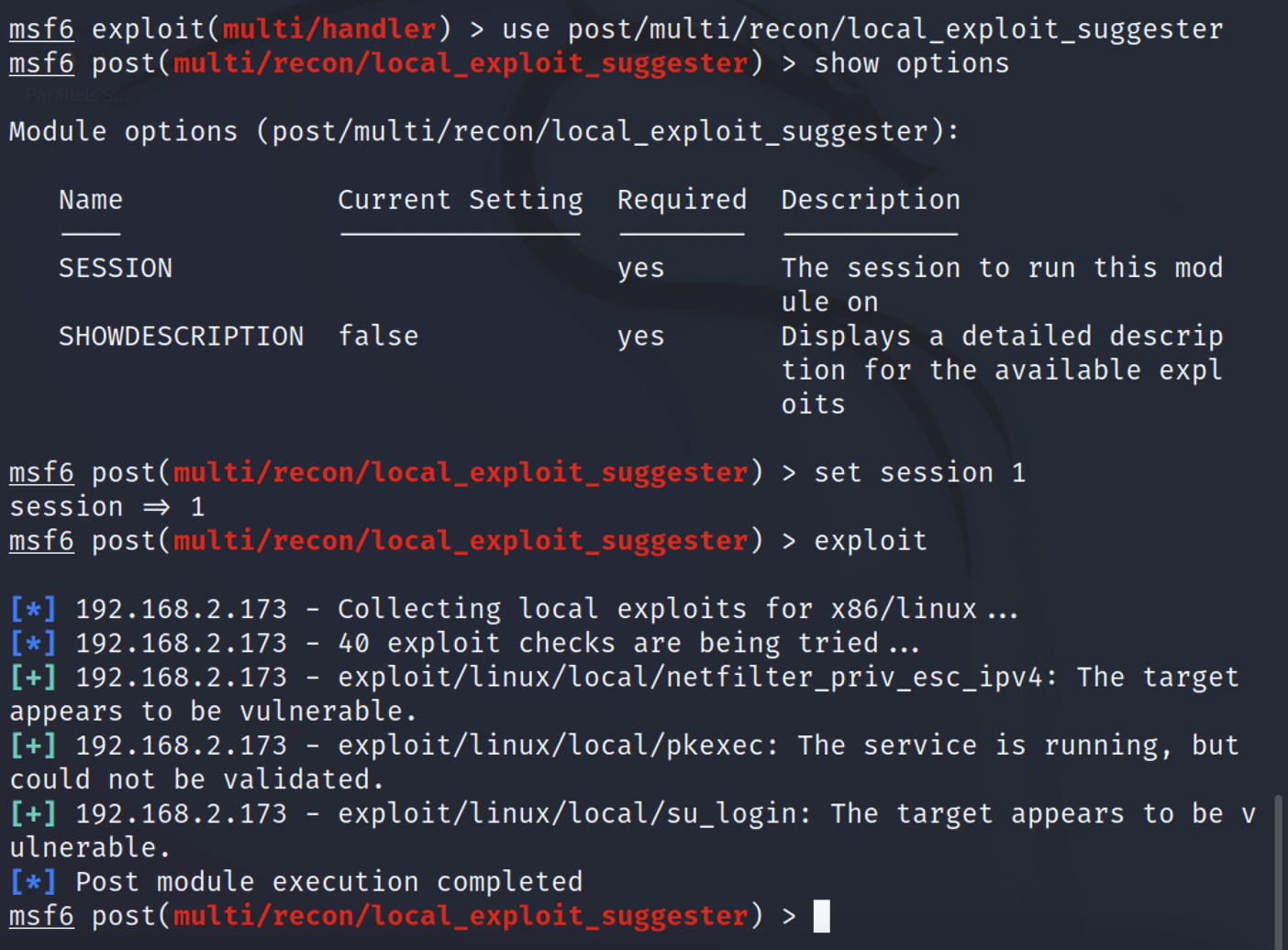This screenshot has width=1288, height=950.
Task: Click the SESSION option name
Action: (x=116, y=268)
